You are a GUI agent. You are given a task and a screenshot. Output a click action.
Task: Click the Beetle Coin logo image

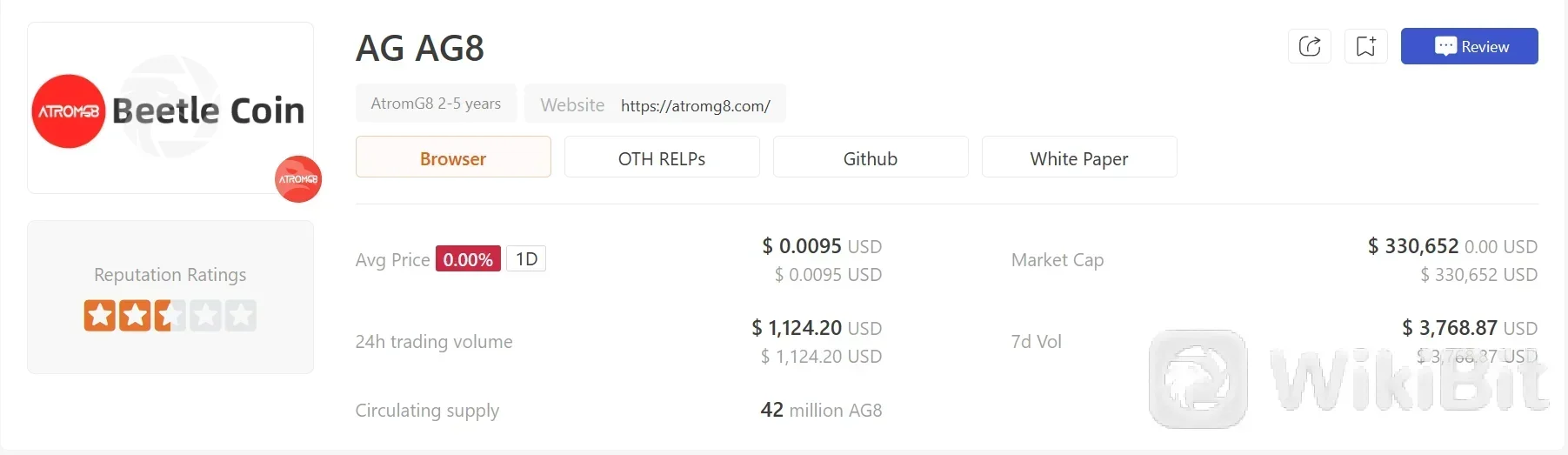[170, 108]
